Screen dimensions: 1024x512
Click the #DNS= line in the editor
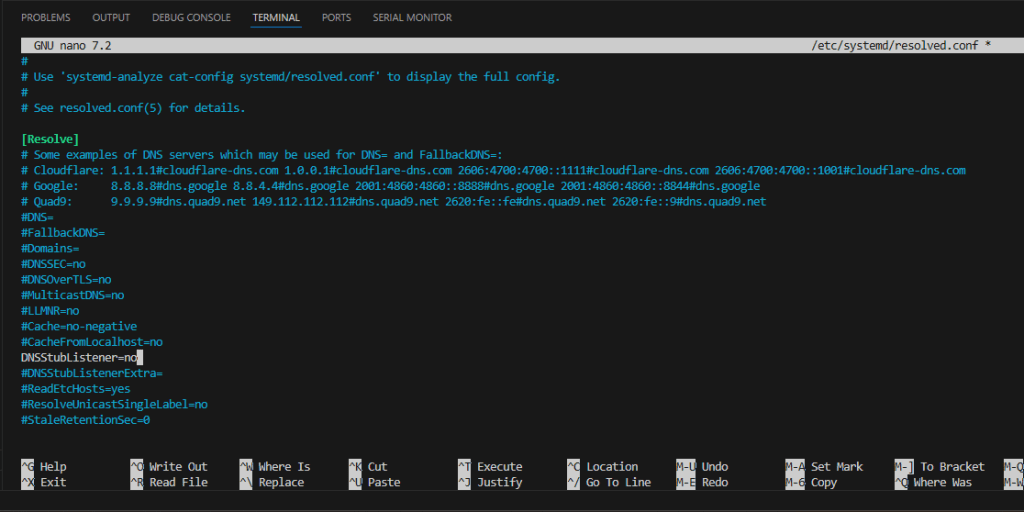click(37, 217)
